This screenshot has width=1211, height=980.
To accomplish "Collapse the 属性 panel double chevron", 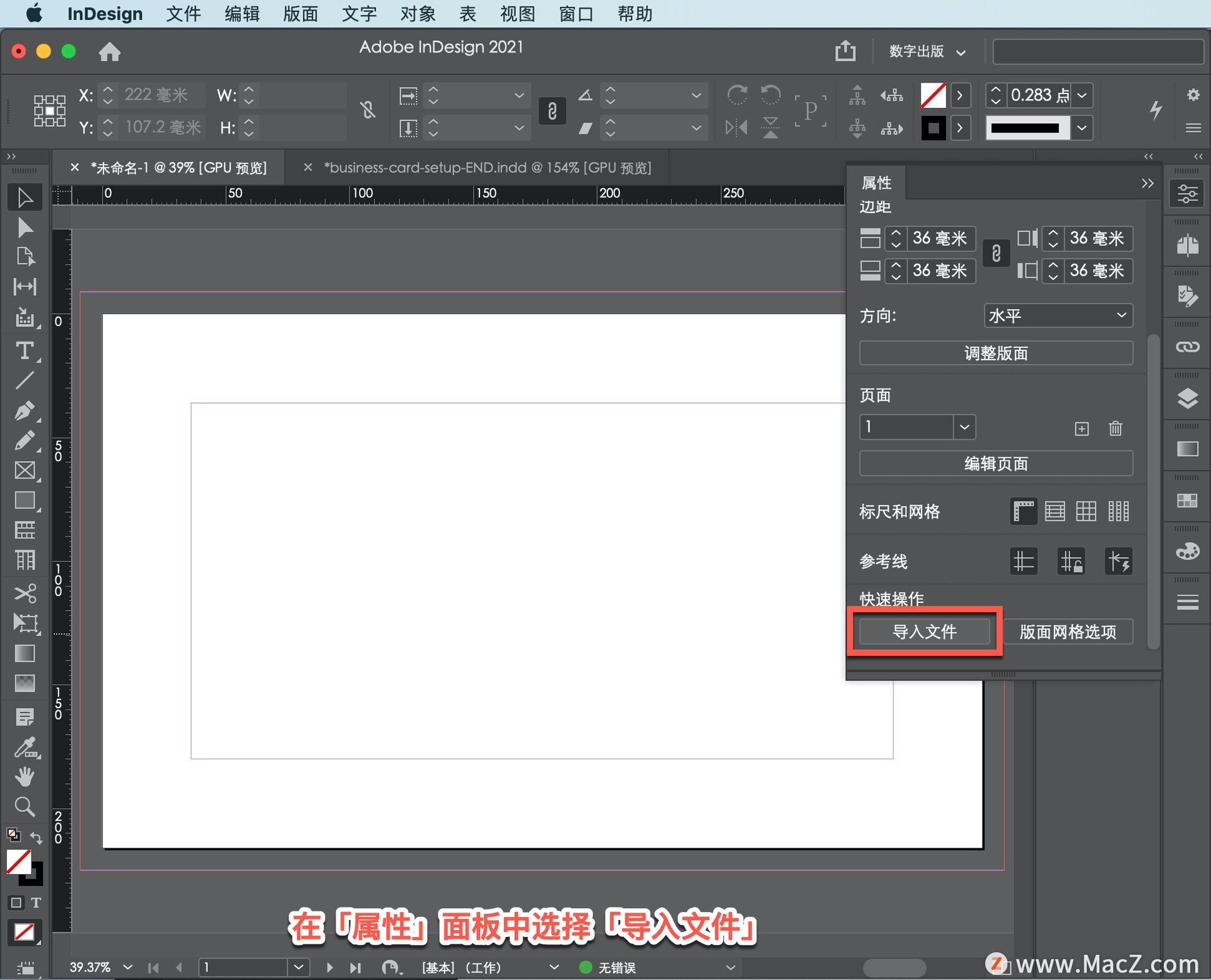I will click(x=1147, y=183).
